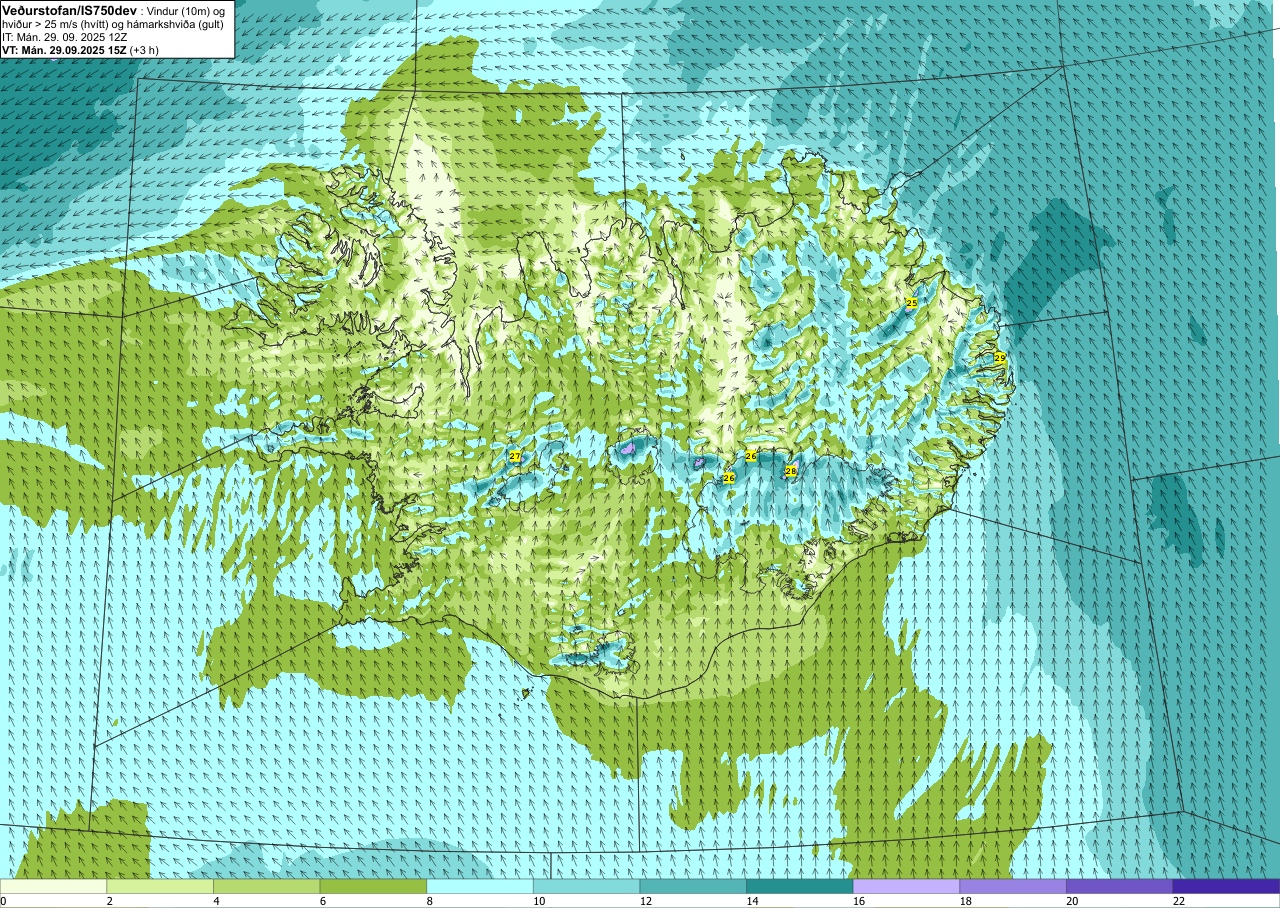1280x908 pixels.
Task: Pick the darkest purple swatch above 22 m/s
Action: pyautogui.click(x=1226, y=886)
